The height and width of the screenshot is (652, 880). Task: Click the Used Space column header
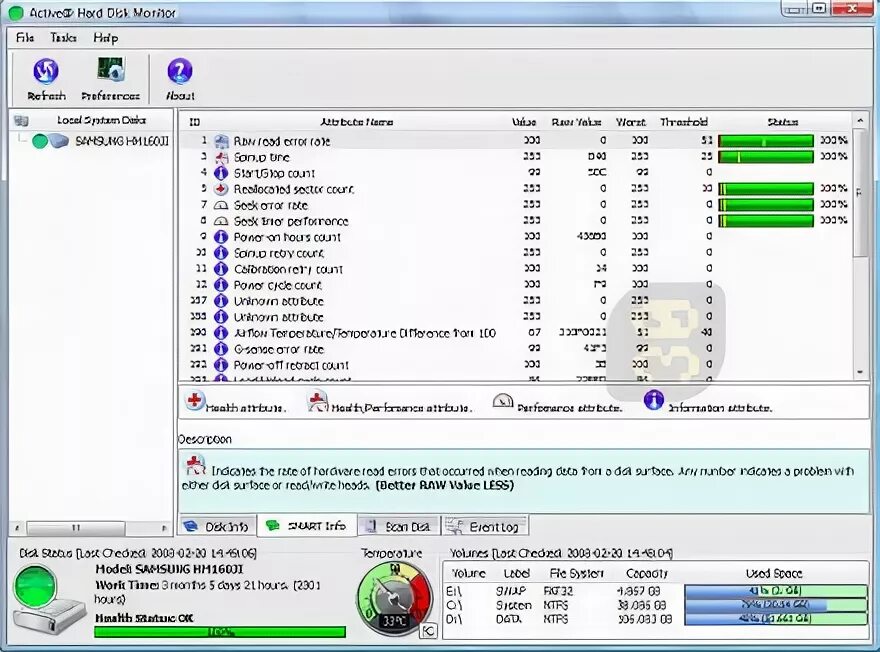point(774,573)
